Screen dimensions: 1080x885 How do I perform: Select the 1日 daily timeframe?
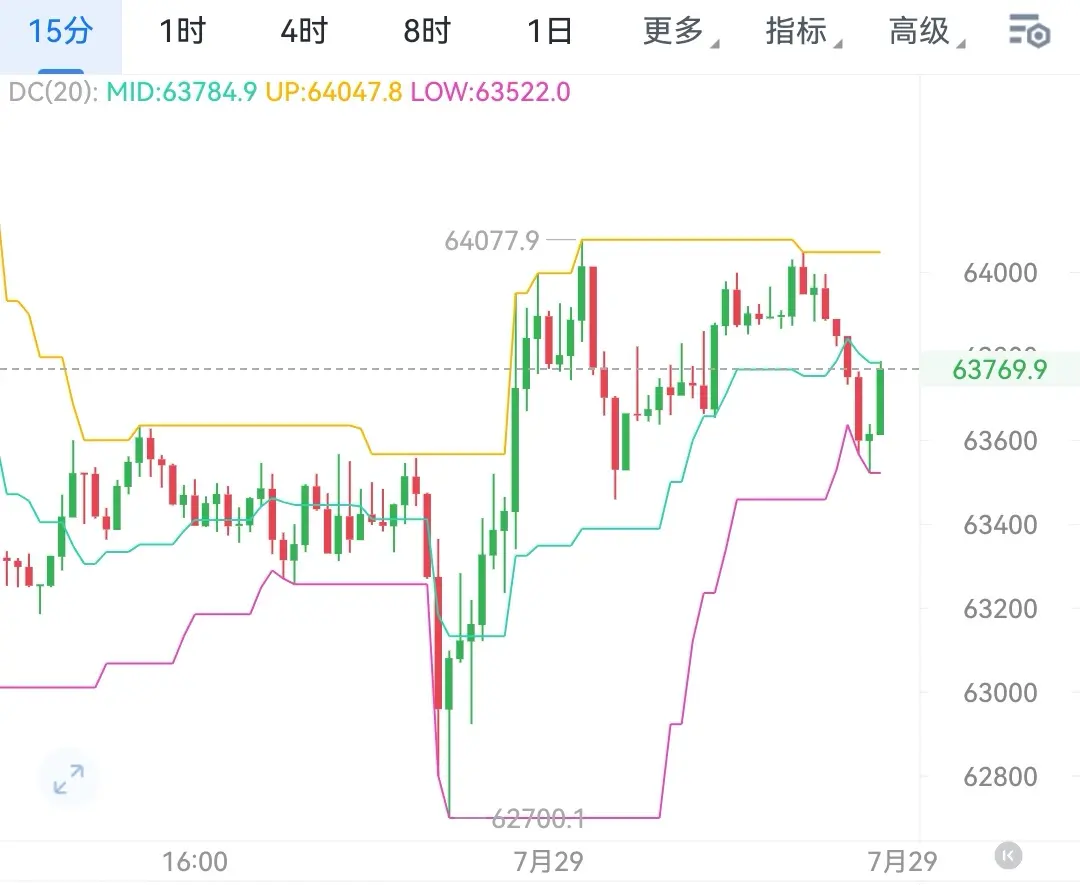point(550,32)
